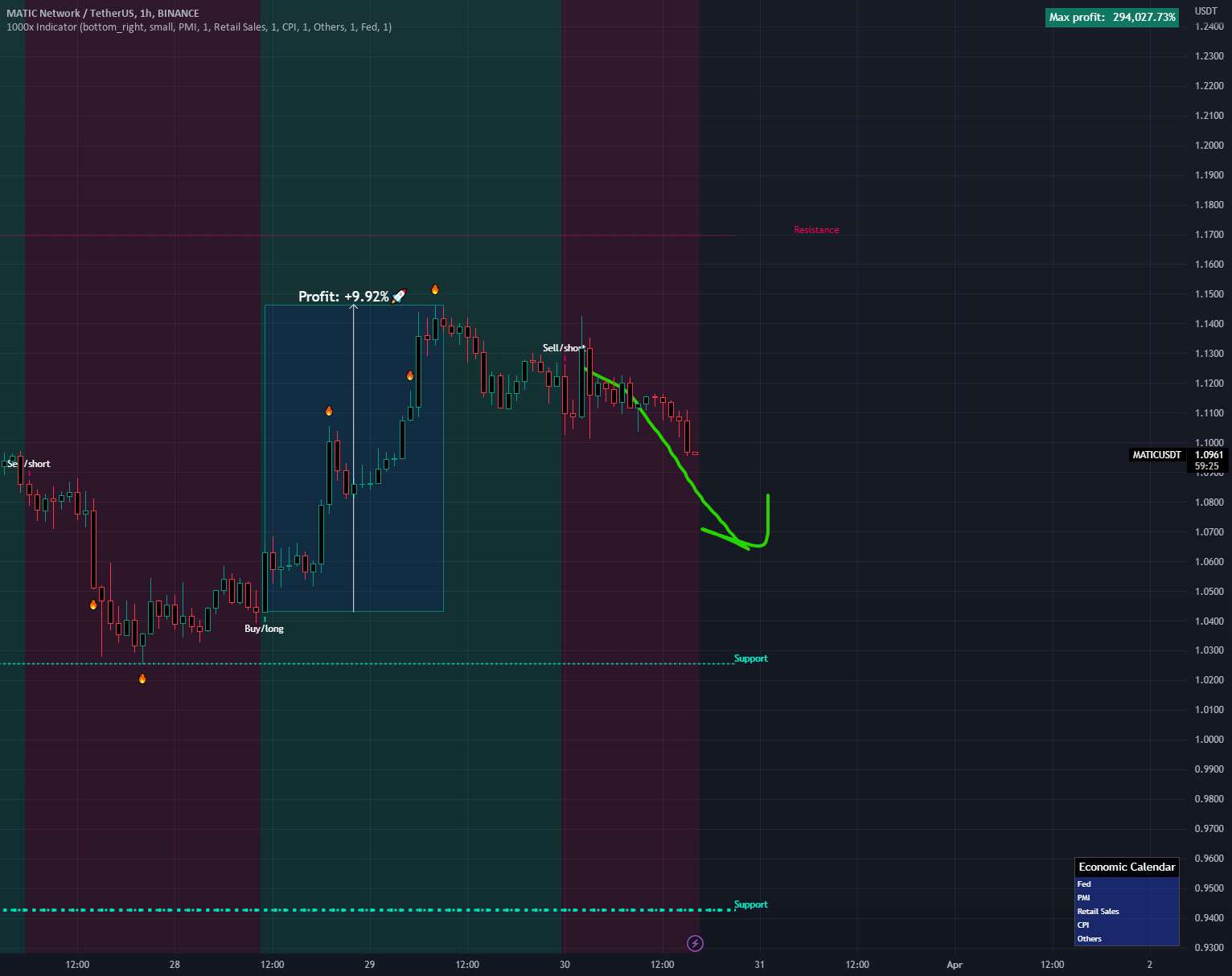The height and width of the screenshot is (976, 1232).
Task: Click the fire marker beside the long red drop candle
Action: click(x=93, y=605)
